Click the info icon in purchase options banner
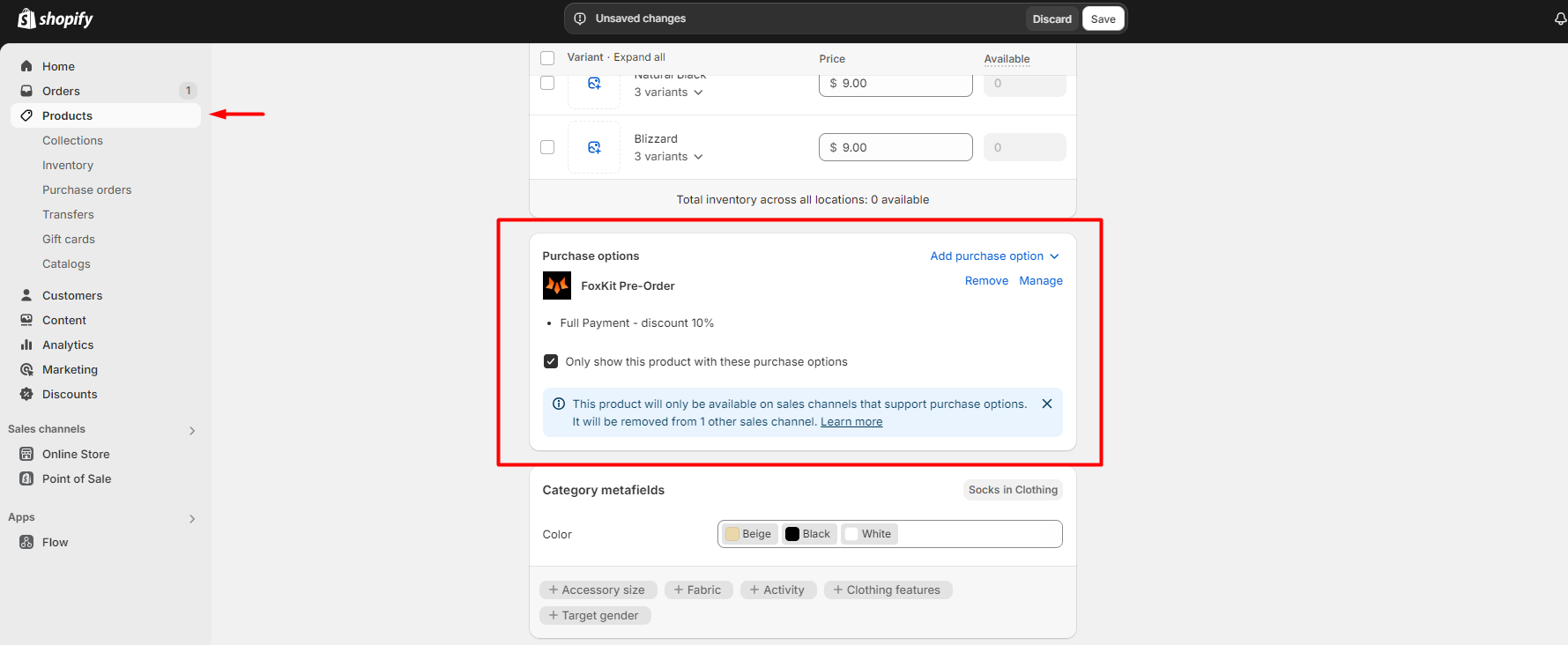Image resolution: width=1568 pixels, height=645 pixels. 559,404
